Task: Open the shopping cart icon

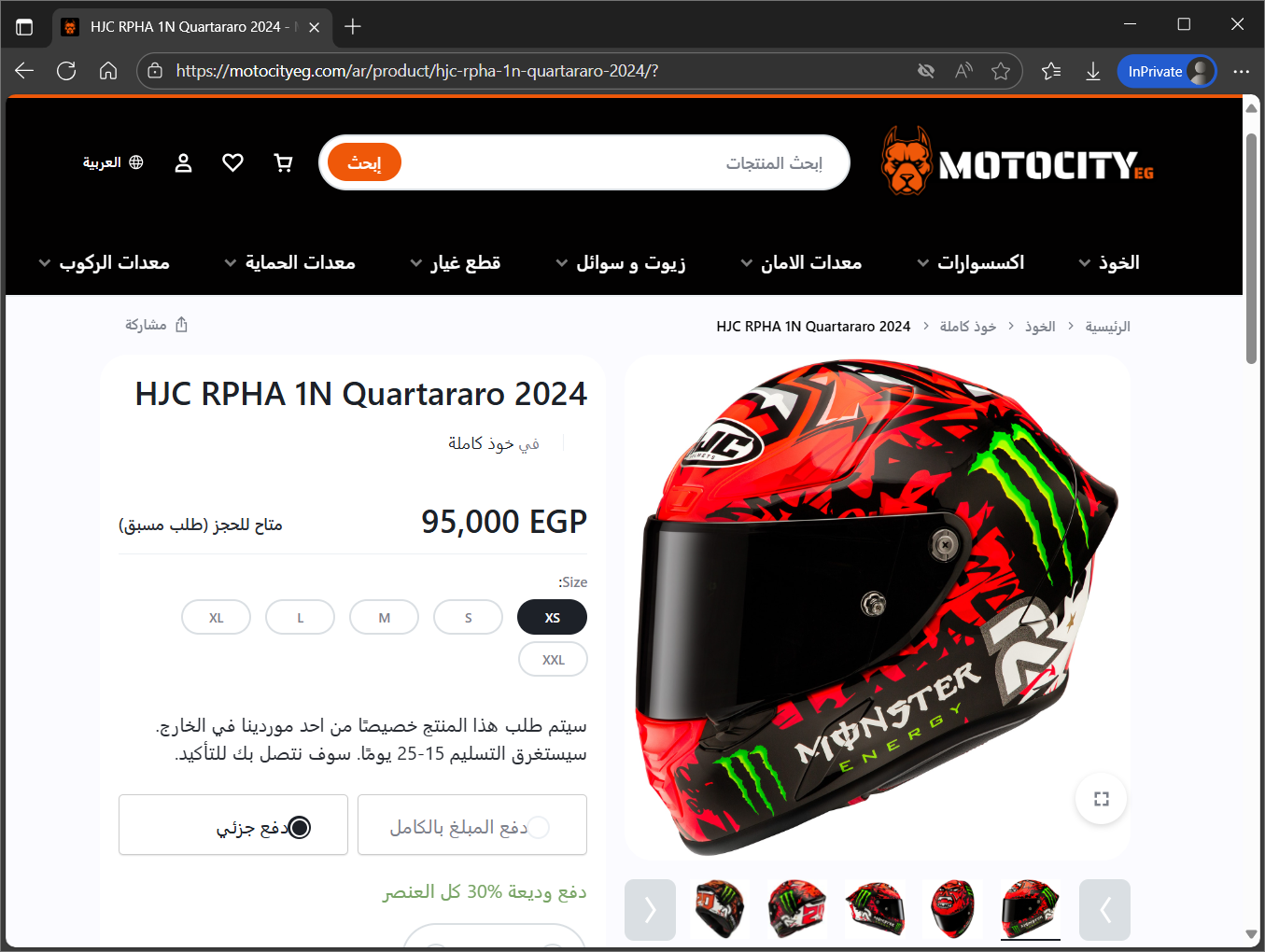Action: click(x=283, y=163)
